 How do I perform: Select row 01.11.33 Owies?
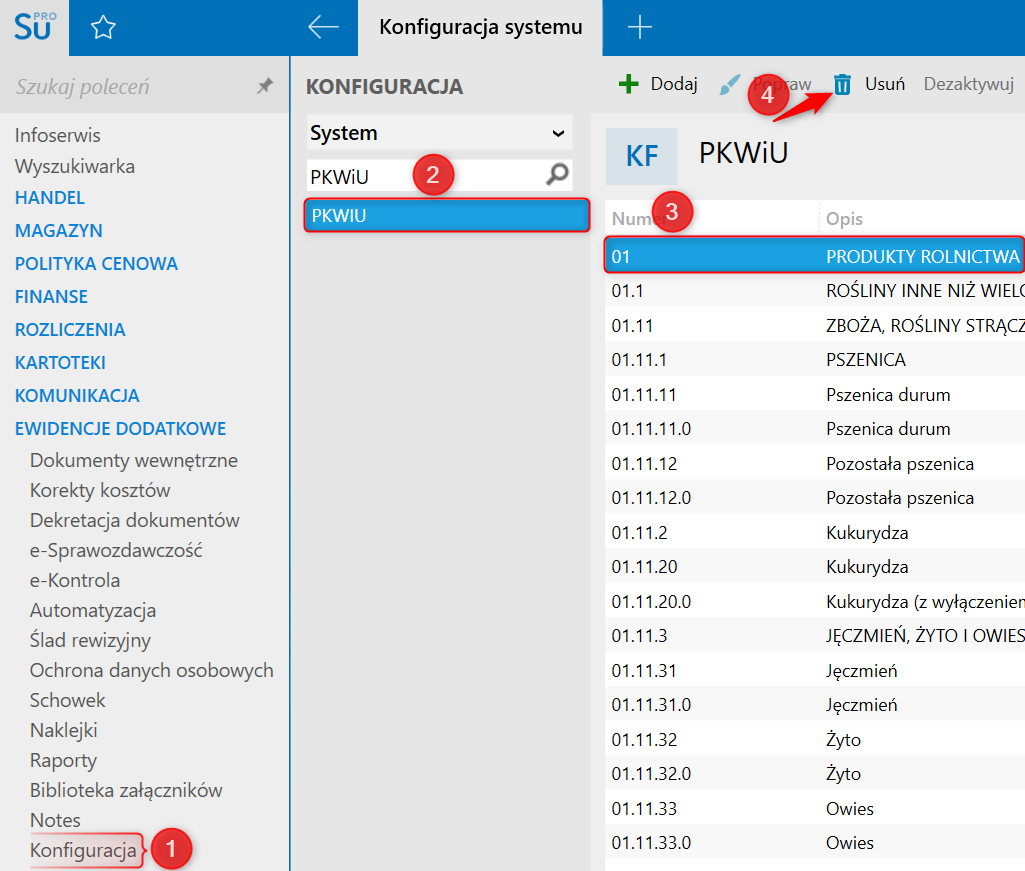815,808
